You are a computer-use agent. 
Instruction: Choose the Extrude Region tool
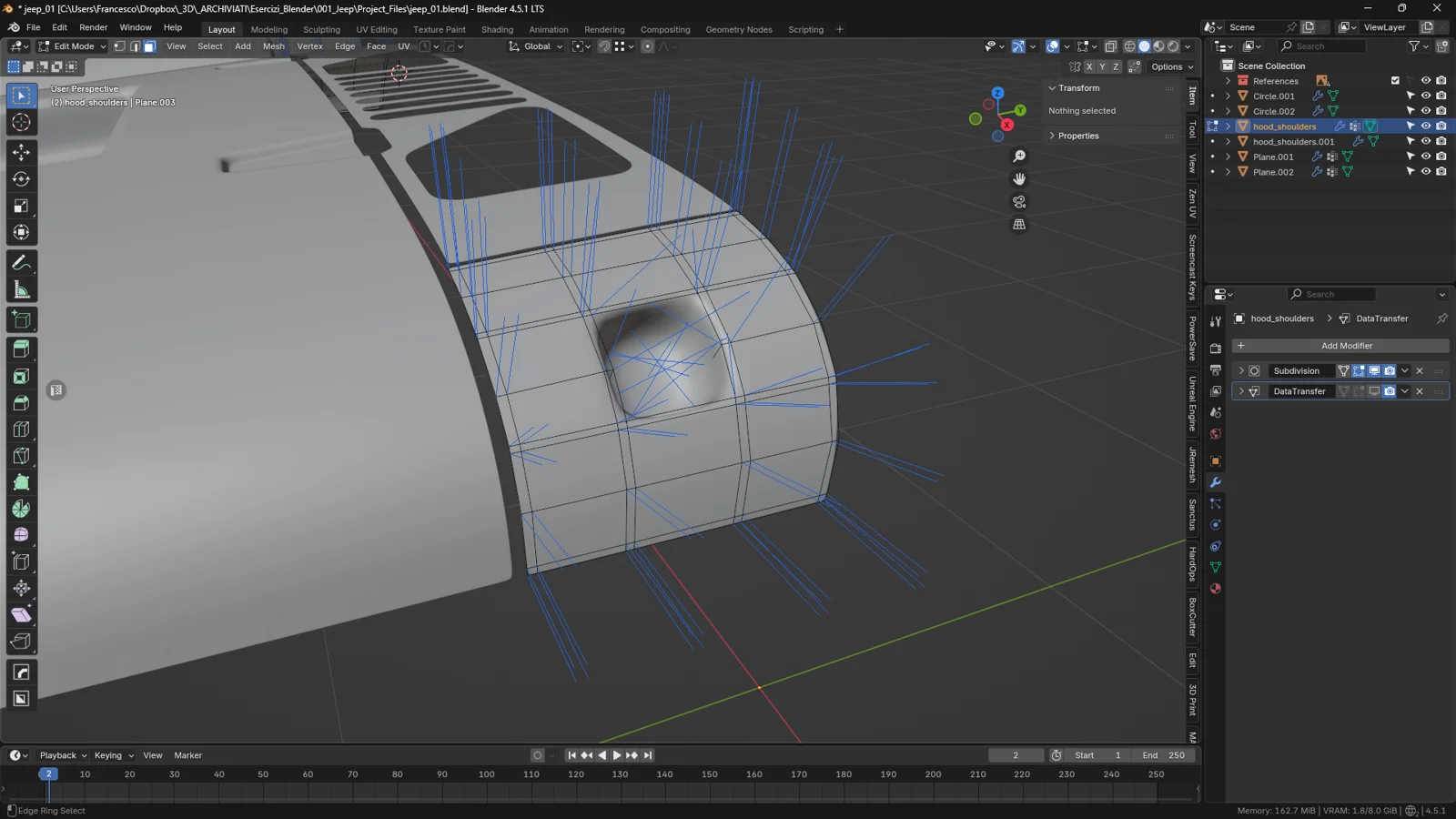click(x=21, y=349)
